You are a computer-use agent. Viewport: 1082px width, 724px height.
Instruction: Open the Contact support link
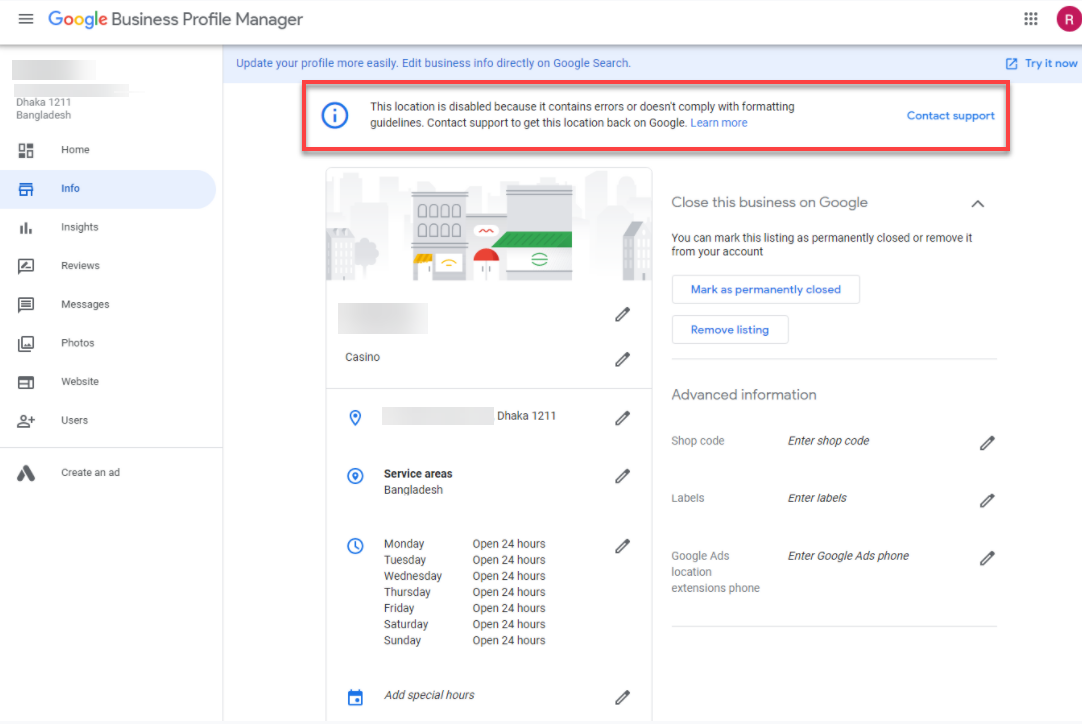(x=950, y=115)
